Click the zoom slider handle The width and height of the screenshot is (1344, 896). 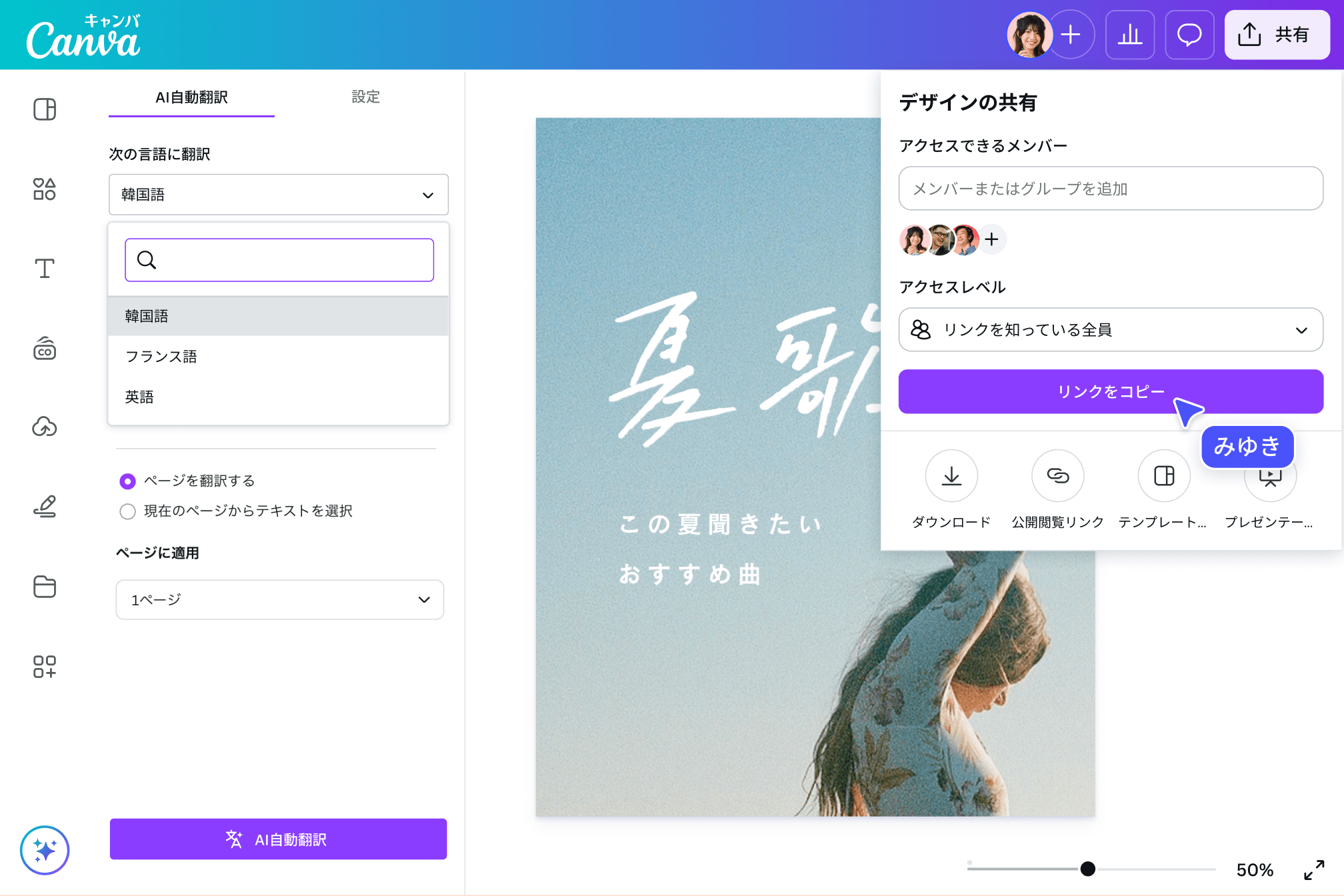[1088, 869]
